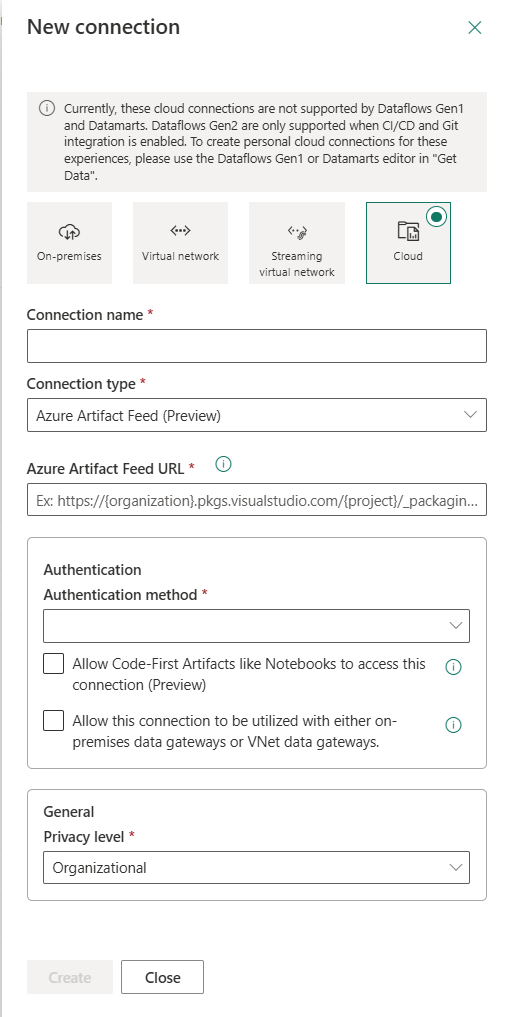Click the On-premises cloud upload icon
This screenshot has height=1017, width=510.
[x=69, y=230]
